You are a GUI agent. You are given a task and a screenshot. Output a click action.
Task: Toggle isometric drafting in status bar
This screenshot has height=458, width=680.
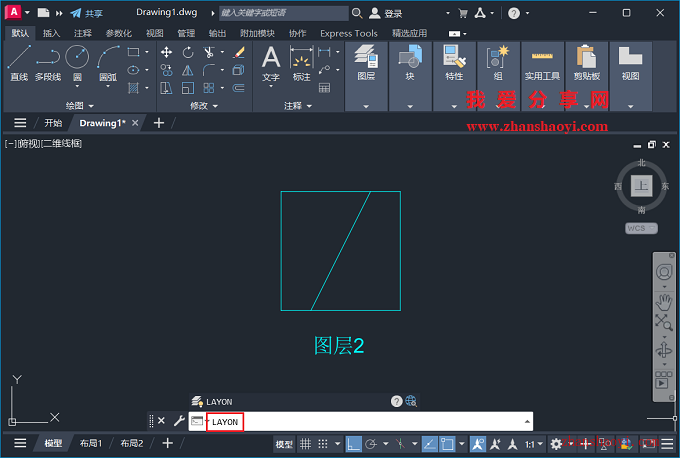[x=400, y=444]
